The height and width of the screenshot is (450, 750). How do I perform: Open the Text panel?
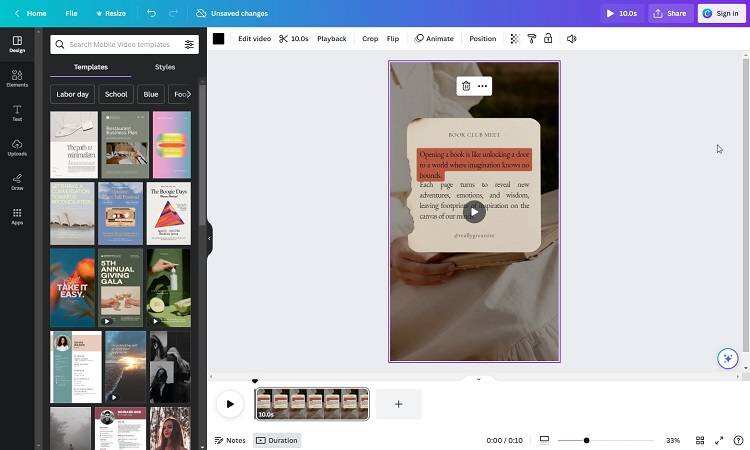(x=17, y=113)
